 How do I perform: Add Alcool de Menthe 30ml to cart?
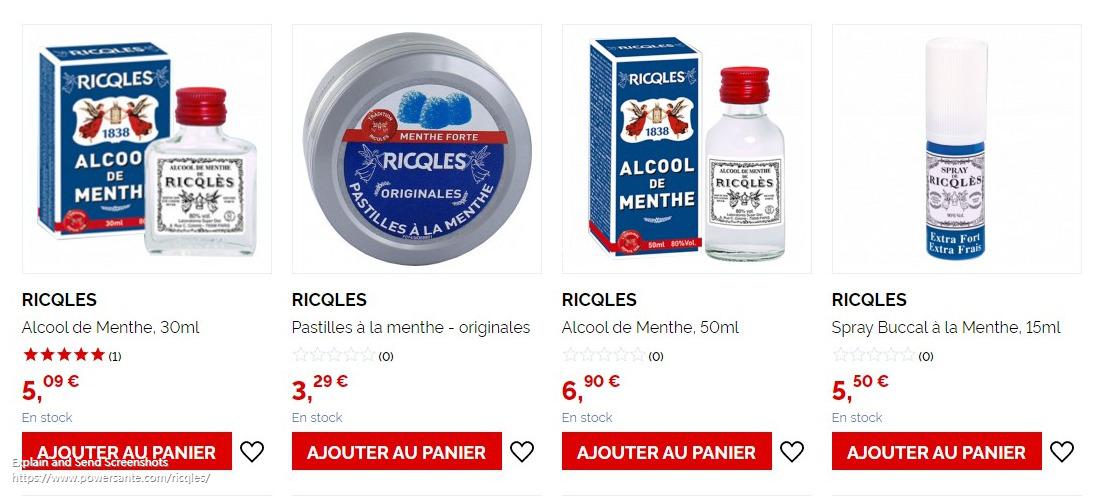pyautogui.click(x=127, y=451)
